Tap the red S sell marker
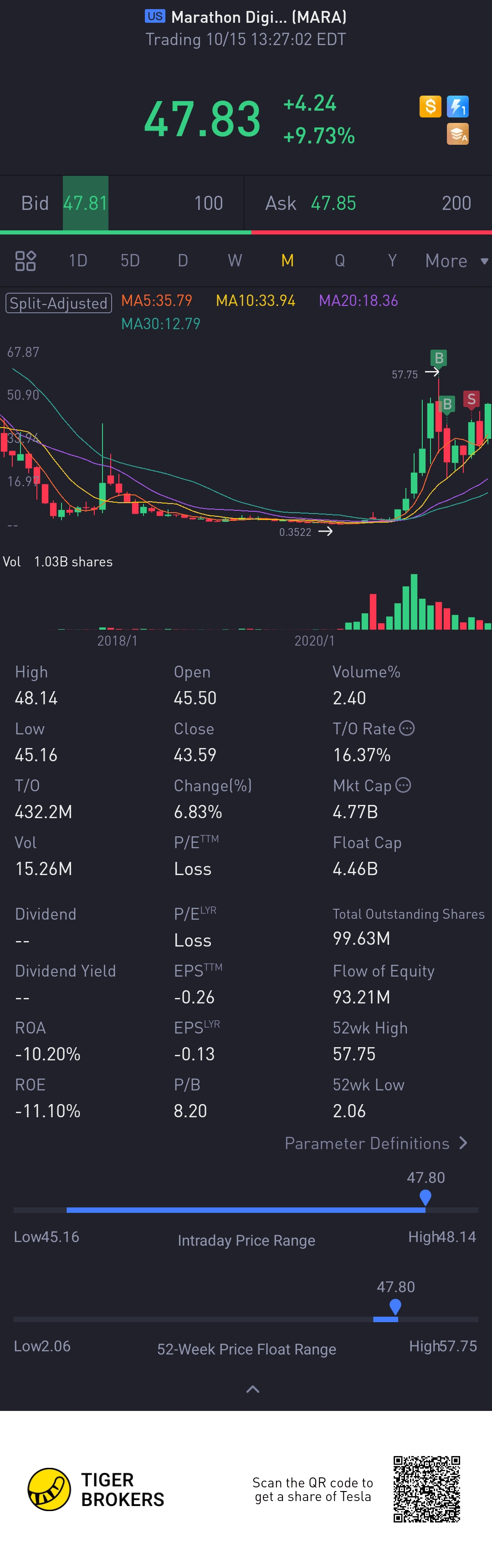Image resolution: width=492 pixels, height=1568 pixels. [x=471, y=399]
